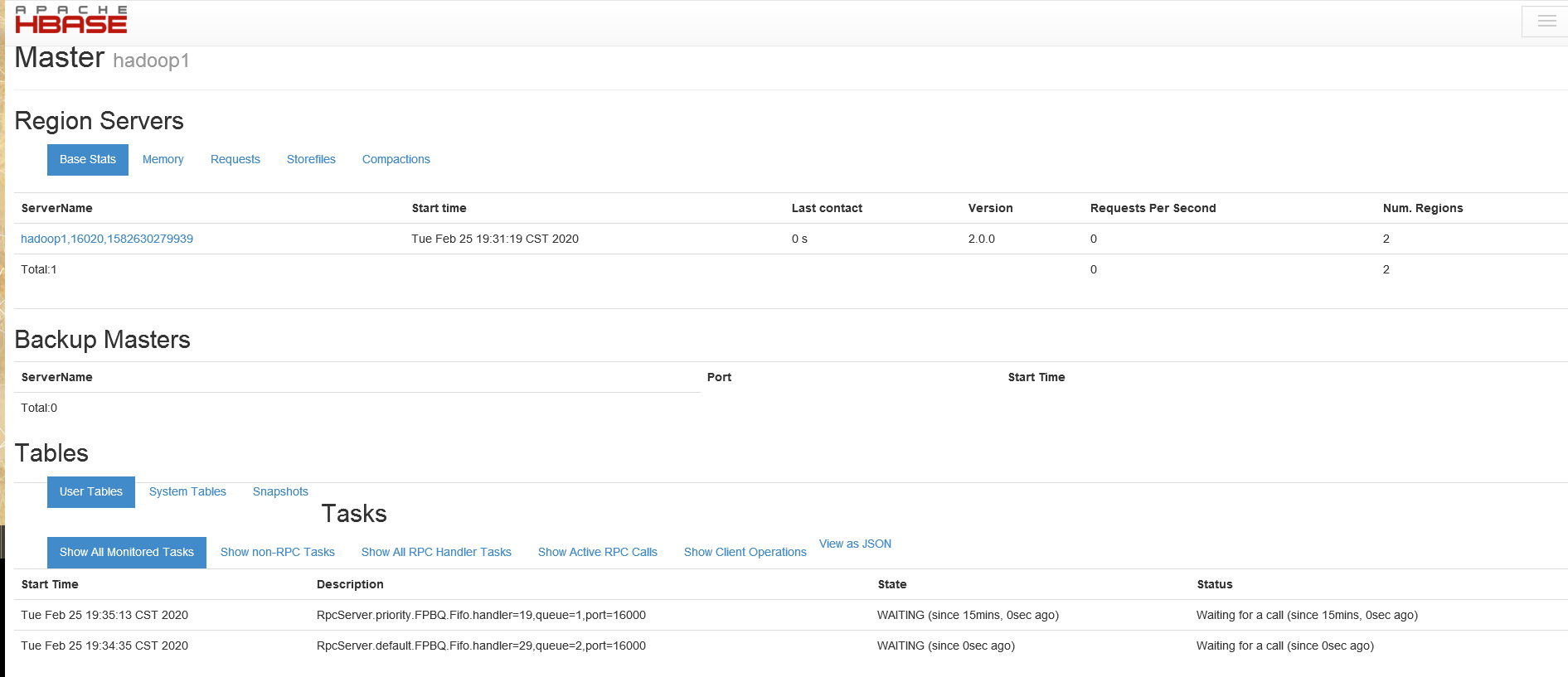View the Compactions tab
This screenshot has width=1568, height=677.
396,160
